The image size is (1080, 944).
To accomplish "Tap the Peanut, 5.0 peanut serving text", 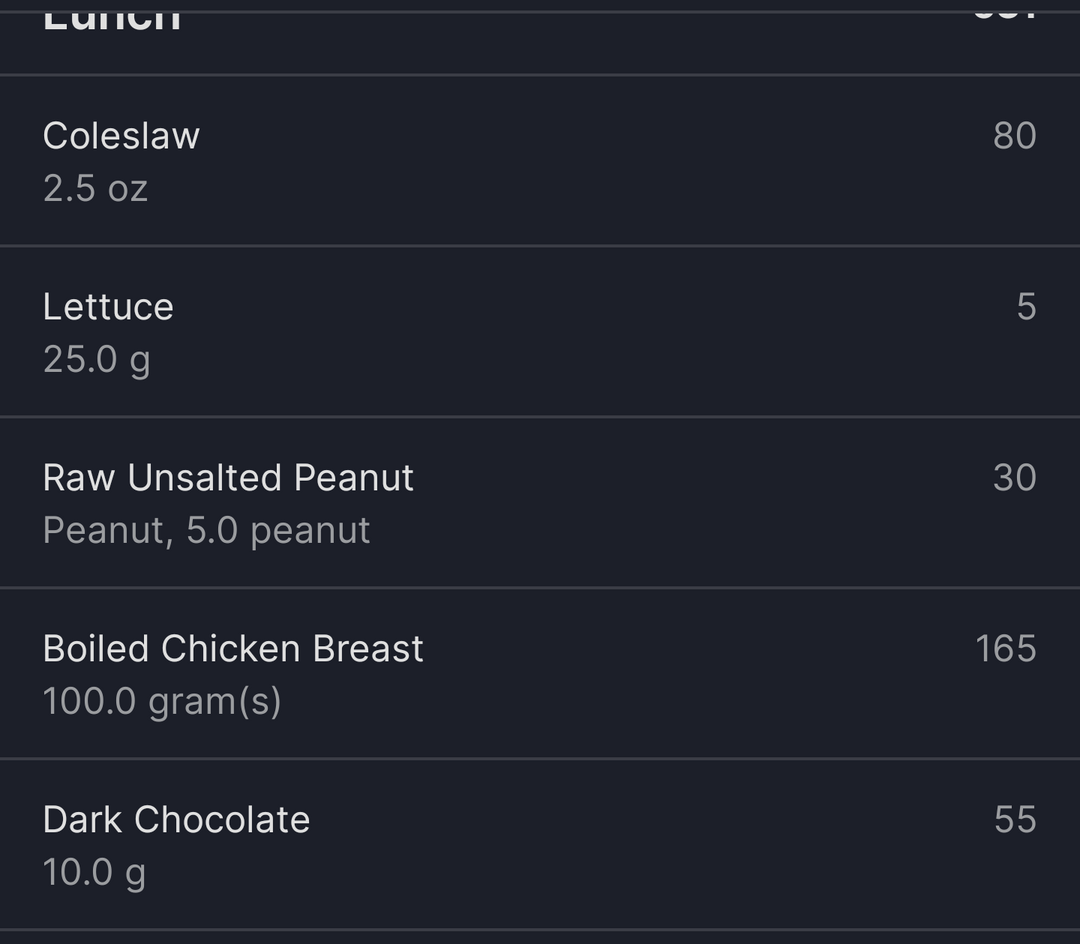I will [x=207, y=531].
